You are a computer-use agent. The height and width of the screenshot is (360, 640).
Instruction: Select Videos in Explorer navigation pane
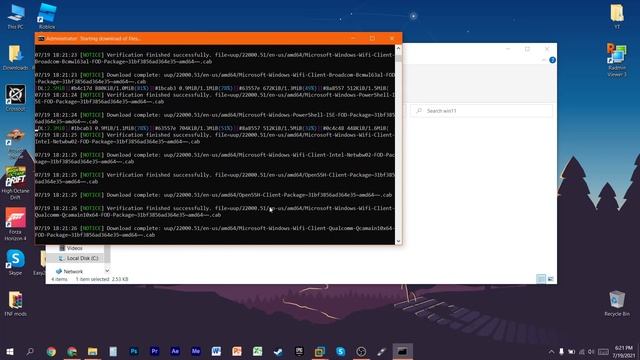coord(74,248)
